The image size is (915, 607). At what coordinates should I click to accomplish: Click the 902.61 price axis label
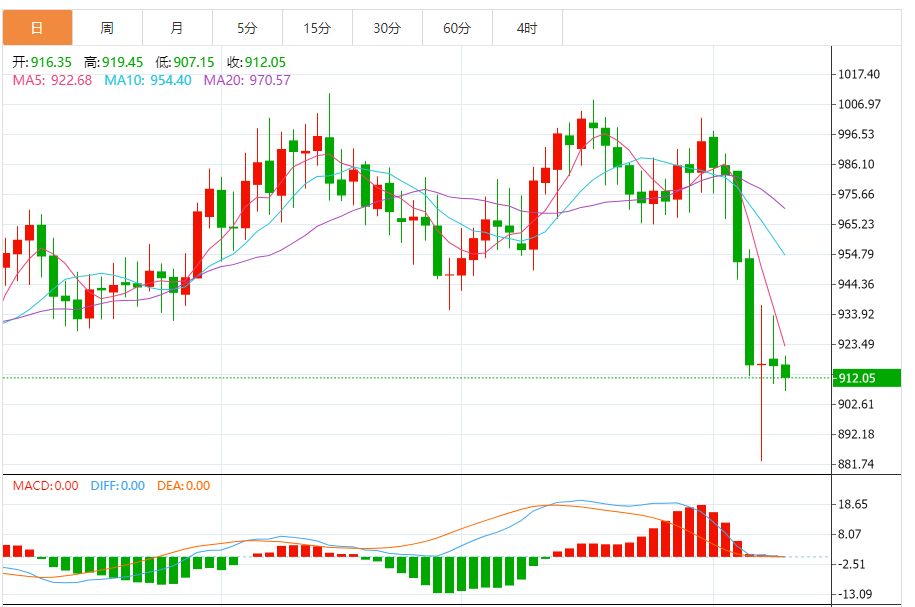[x=856, y=404]
